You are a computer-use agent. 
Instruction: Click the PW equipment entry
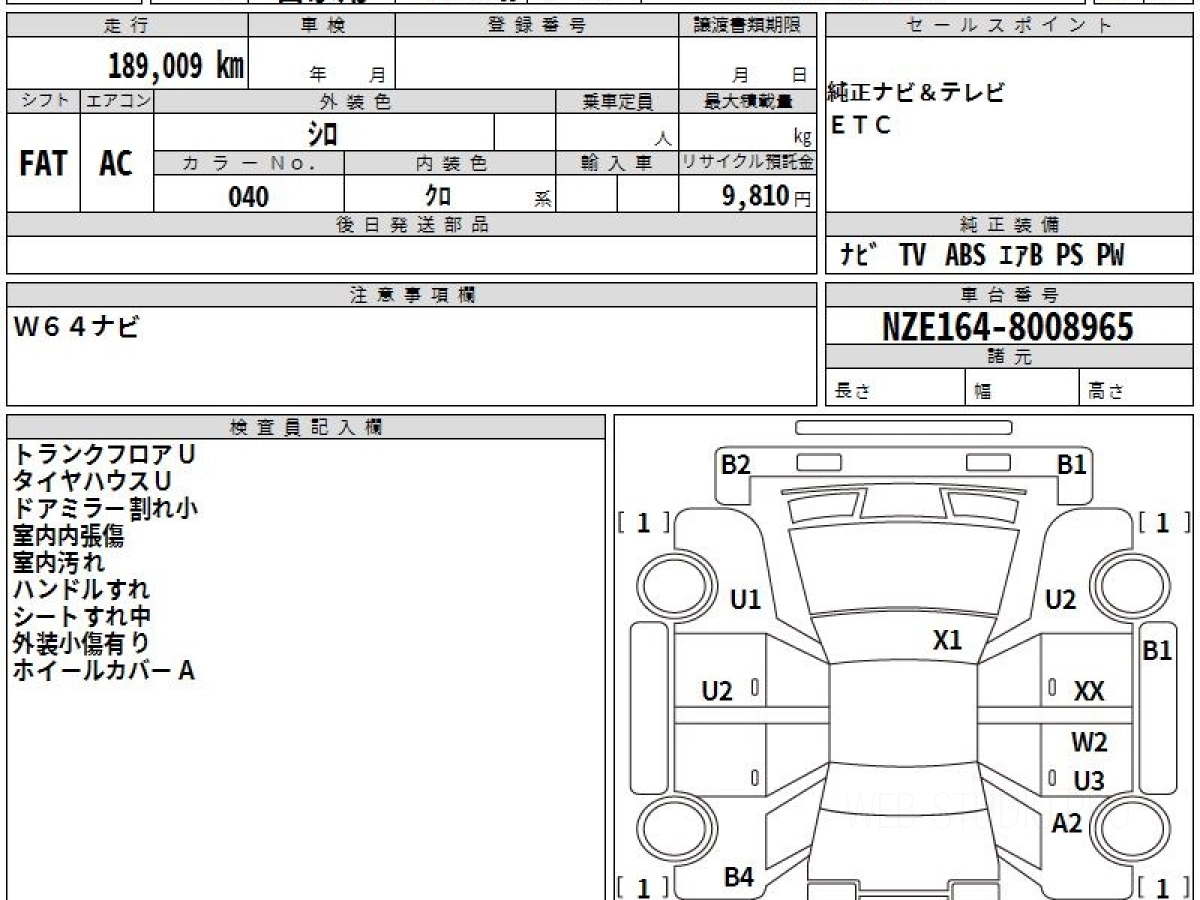click(x=1109, y=256)
